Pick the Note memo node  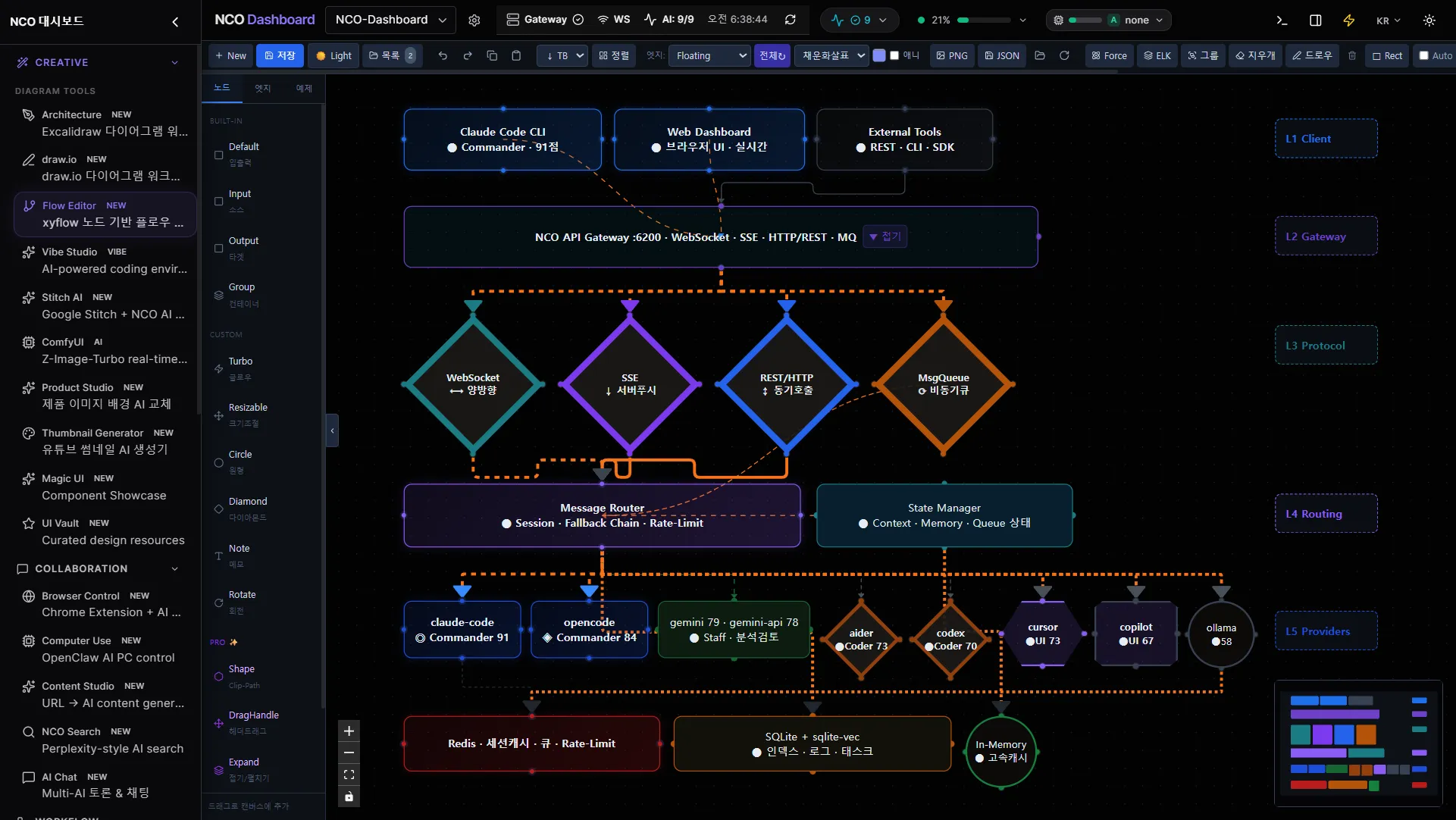pos(262,556)
